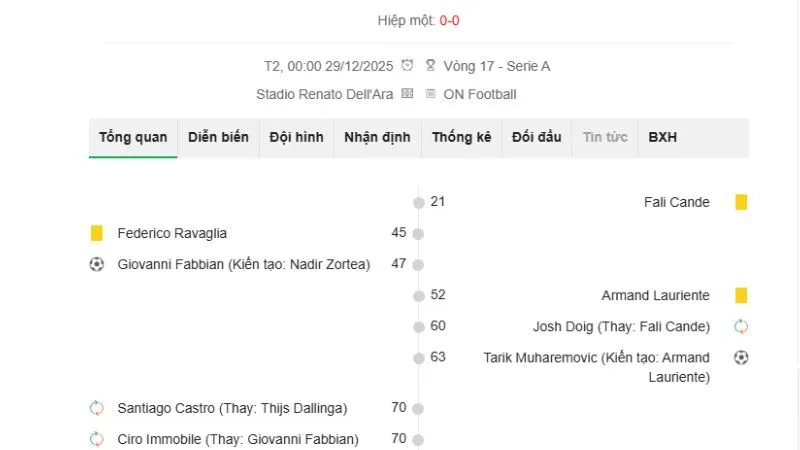Click the Vòng 17 - Serie A label
This screenshot has height=450, width=800.
tap(496, 66)
